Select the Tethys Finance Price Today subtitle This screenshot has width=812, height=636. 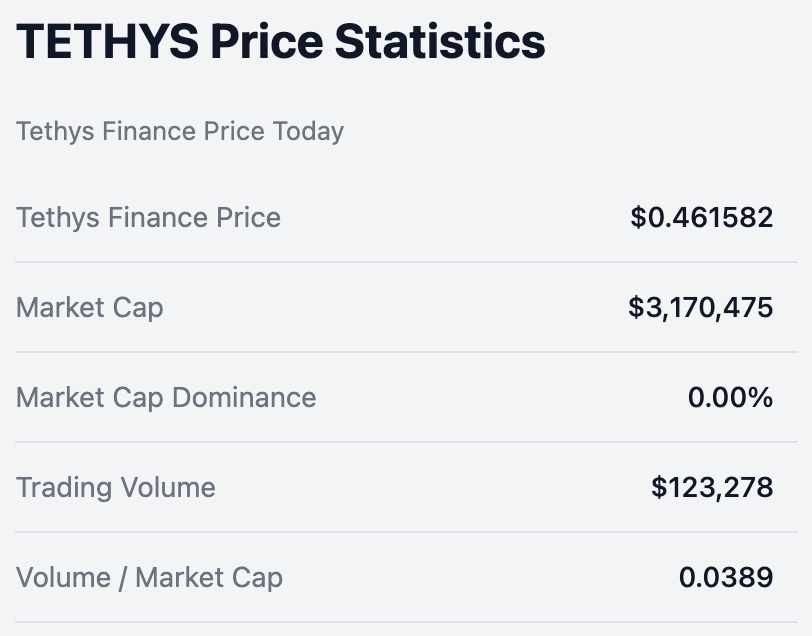click(x=180, y=132)
